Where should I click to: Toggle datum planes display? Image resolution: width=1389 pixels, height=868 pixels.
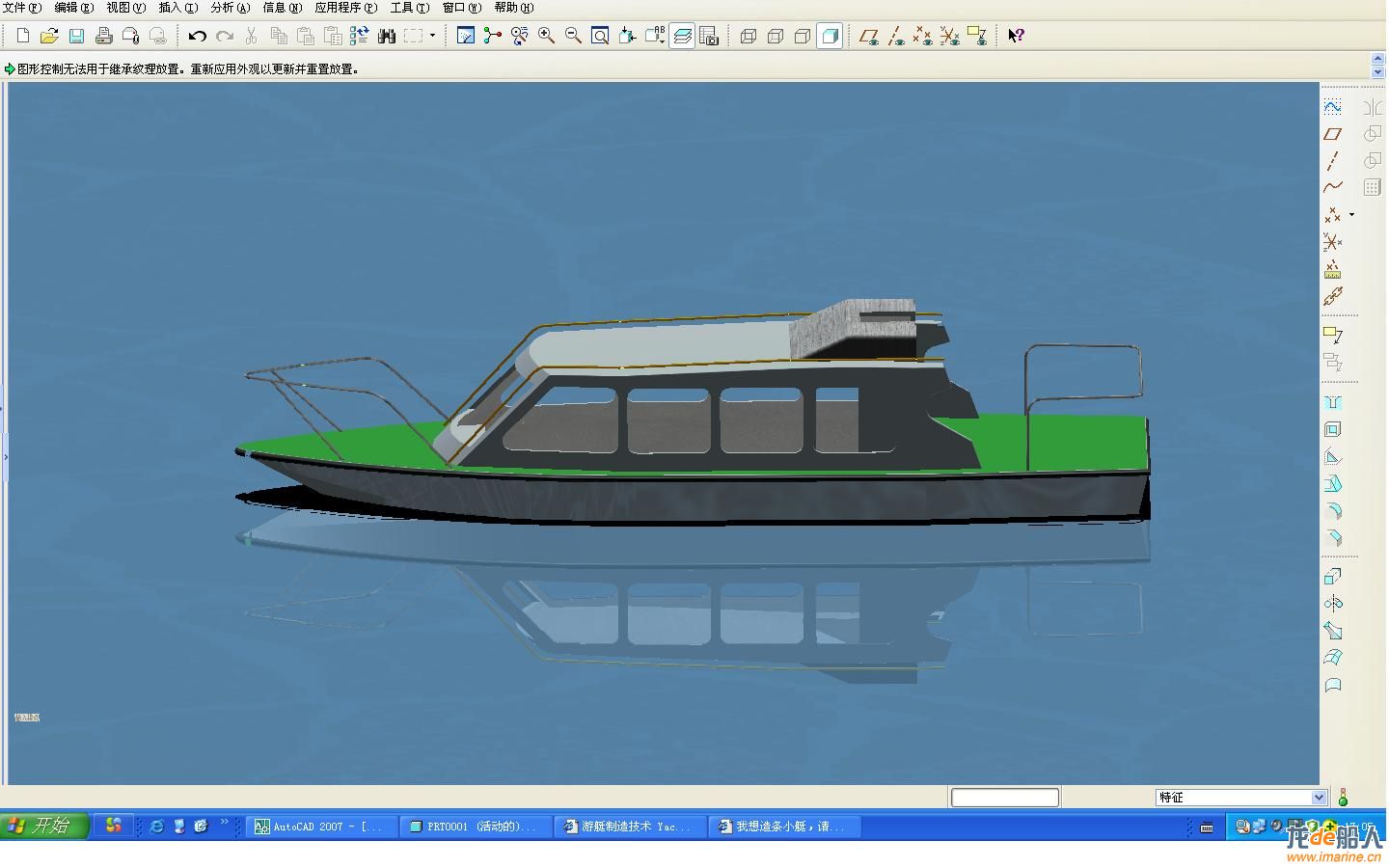868,36
